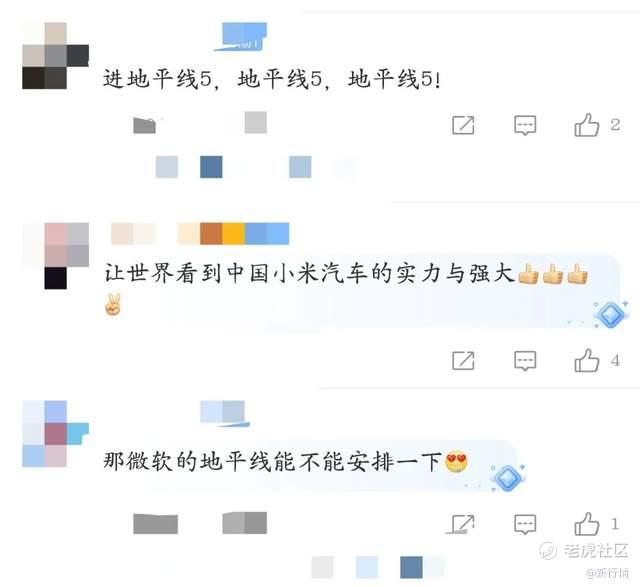Open the second commenter's orange-blue username
Screen dimensions: 640x587
point(200,233)
